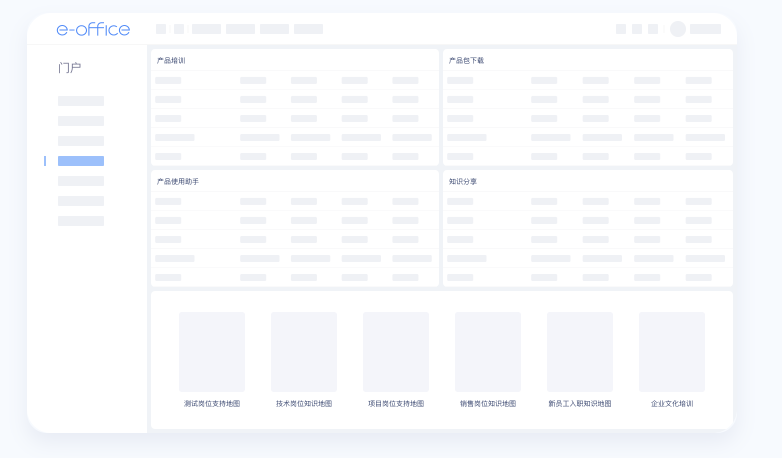Open the round user avatar in header
Image resolution: width=782 pixels, height=458 pixels.
(678, 29)
